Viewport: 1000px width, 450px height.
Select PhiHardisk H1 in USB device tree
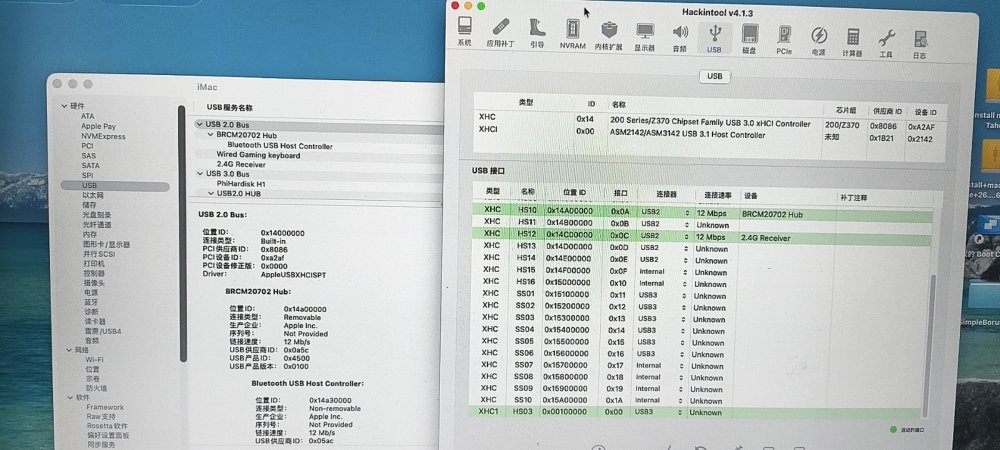(x=241, y=184)
